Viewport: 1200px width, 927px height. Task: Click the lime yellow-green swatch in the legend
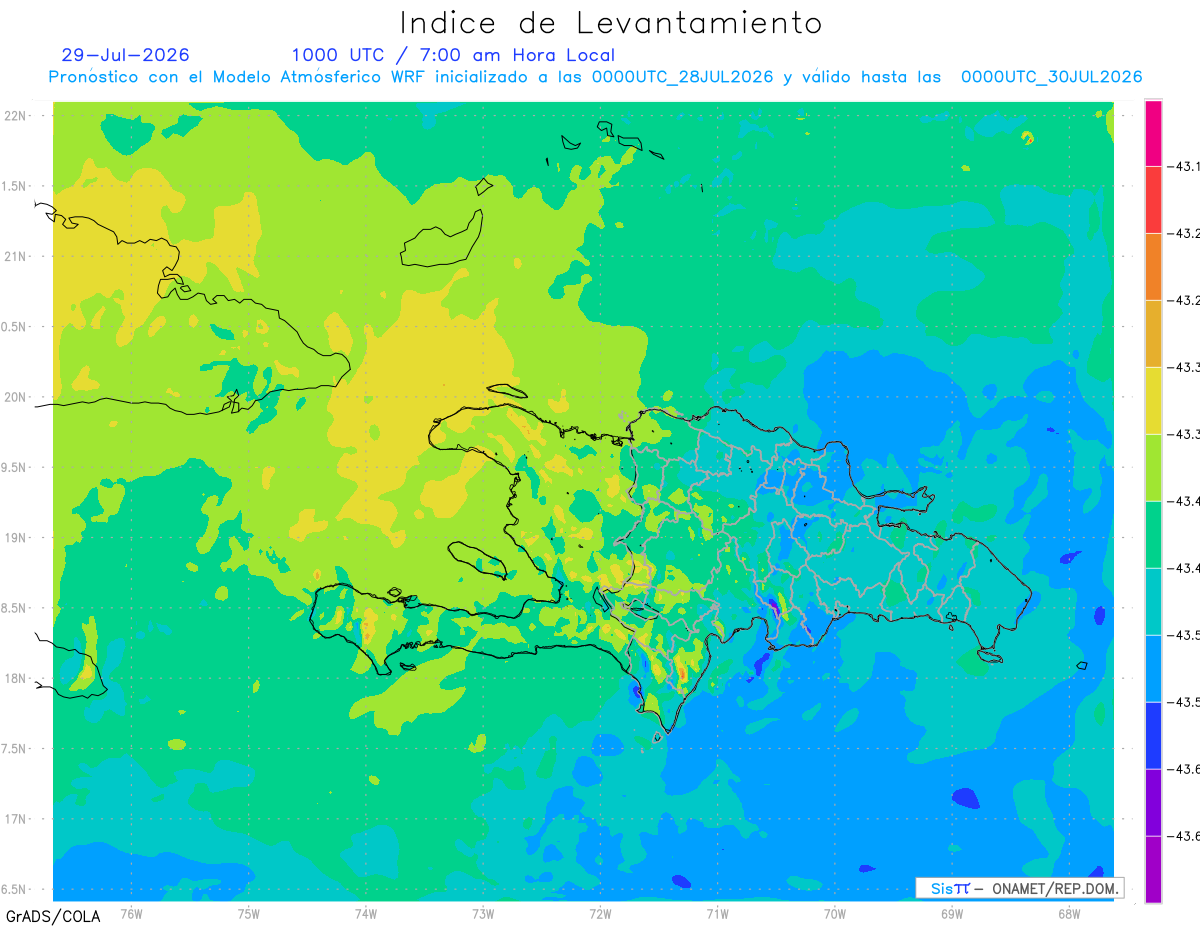pos(1153,467)
